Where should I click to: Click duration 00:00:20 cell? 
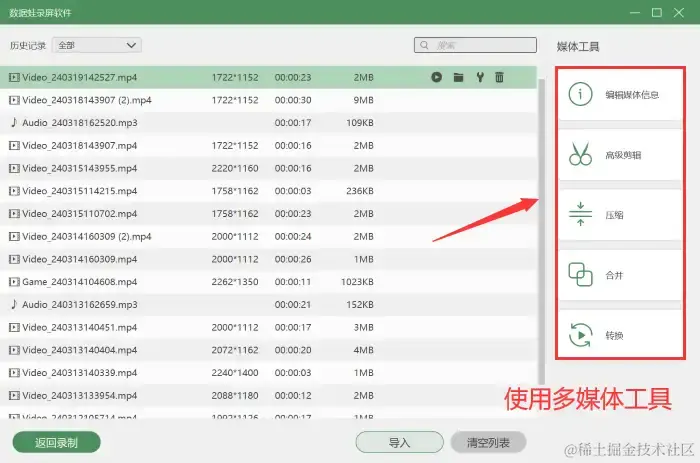click(293, 350)
